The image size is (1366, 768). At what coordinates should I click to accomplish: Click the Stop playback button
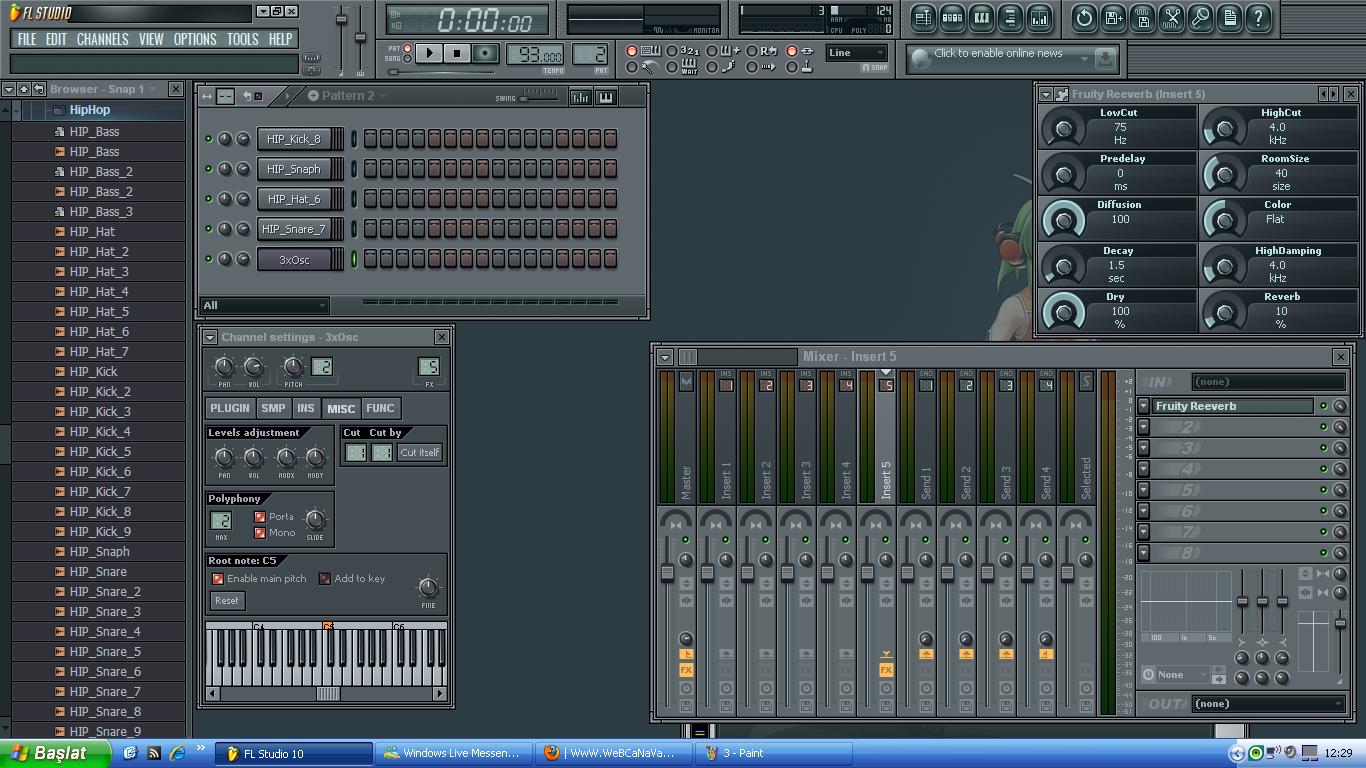click(x=457, y=53)
